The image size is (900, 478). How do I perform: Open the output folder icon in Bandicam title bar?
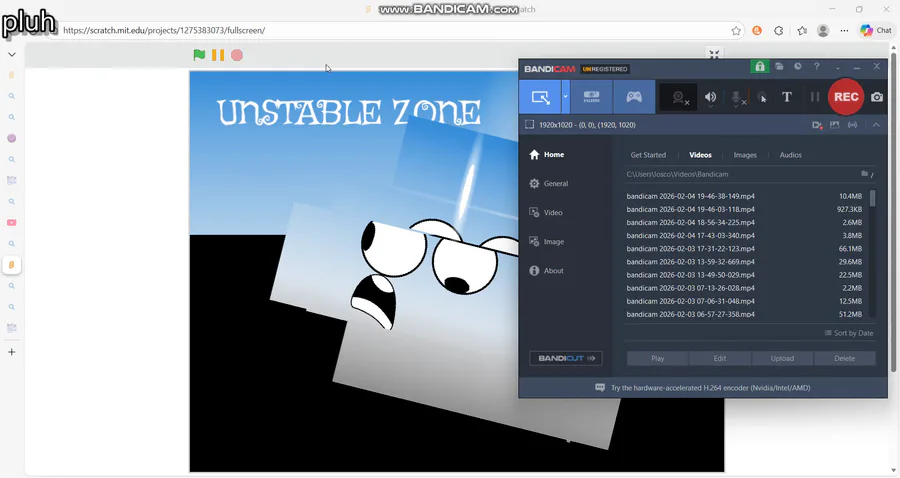(x=779, y=67)
